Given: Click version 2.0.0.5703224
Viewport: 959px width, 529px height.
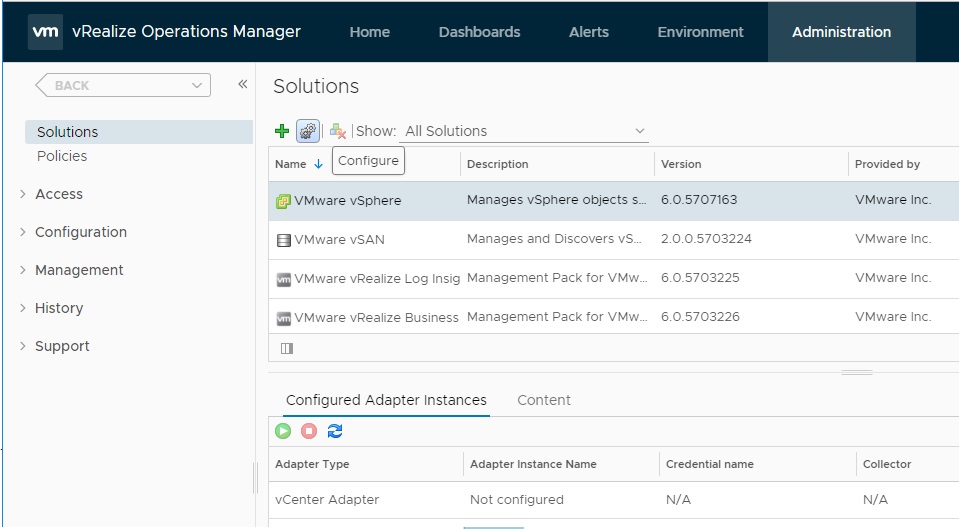Looking at the screenshot, I should [706, 239].
